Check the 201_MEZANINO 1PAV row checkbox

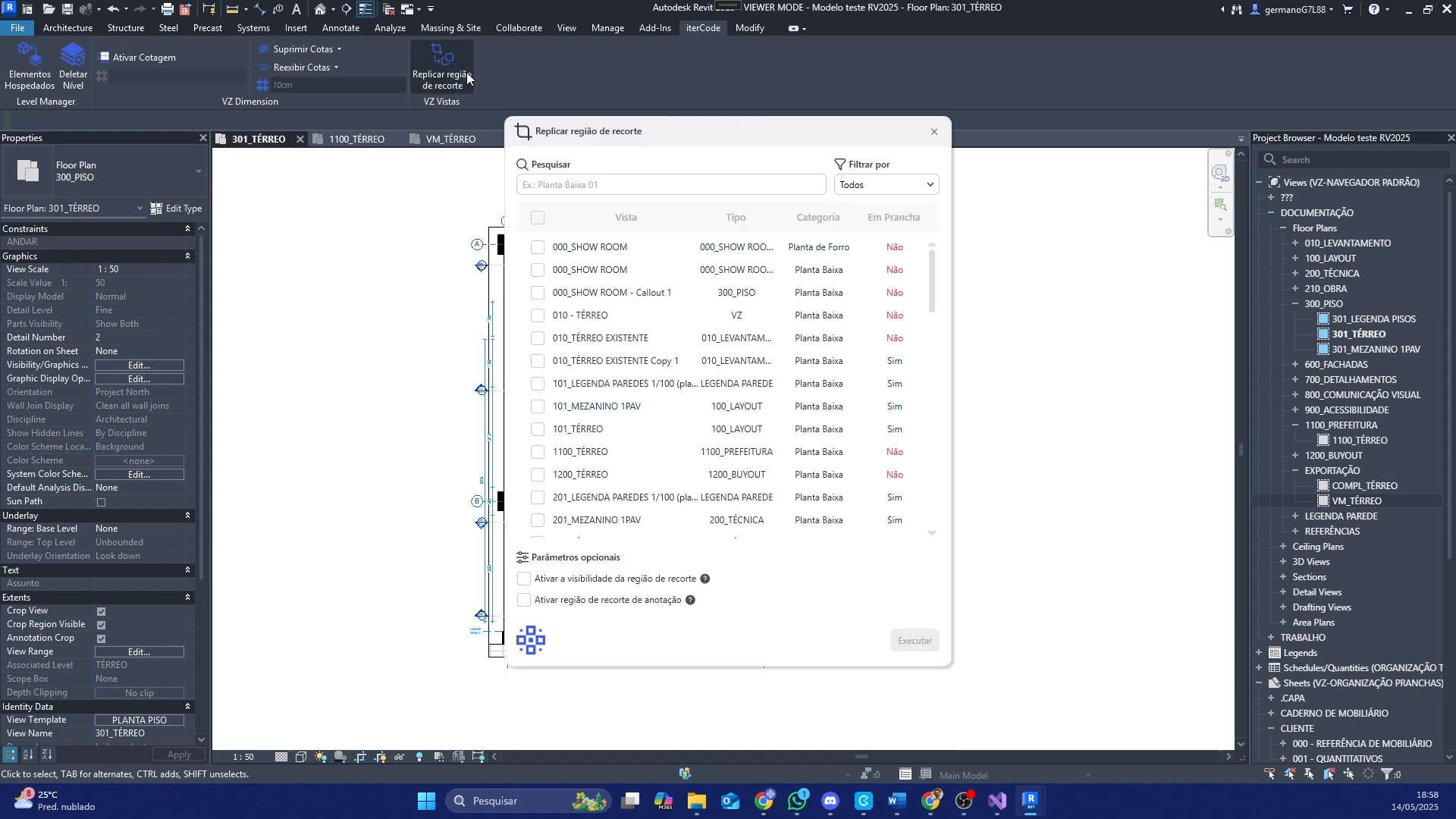point(538,520)
